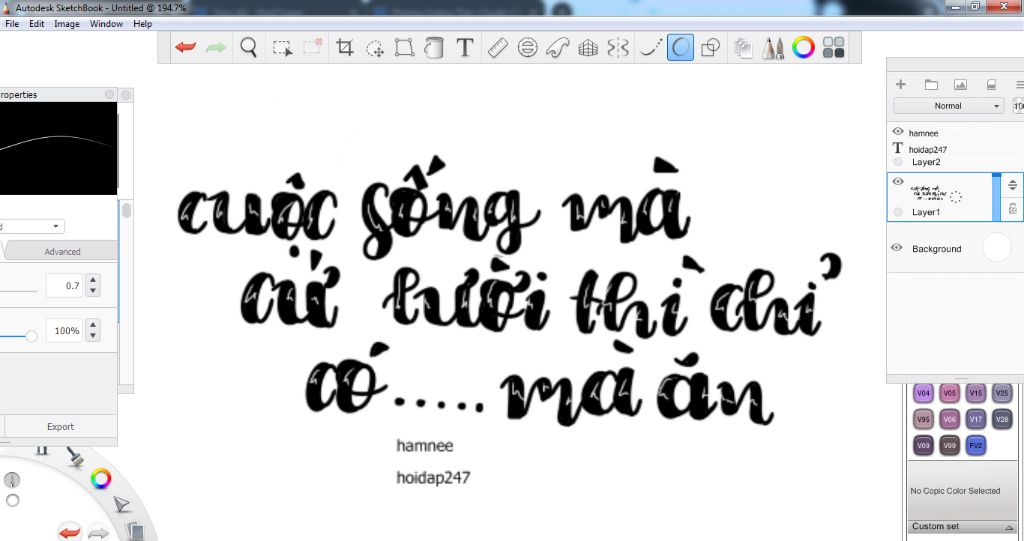Click the 100% slider handle in Properties
Viewport: 1024px width, 541px height.
click(31, 336)
